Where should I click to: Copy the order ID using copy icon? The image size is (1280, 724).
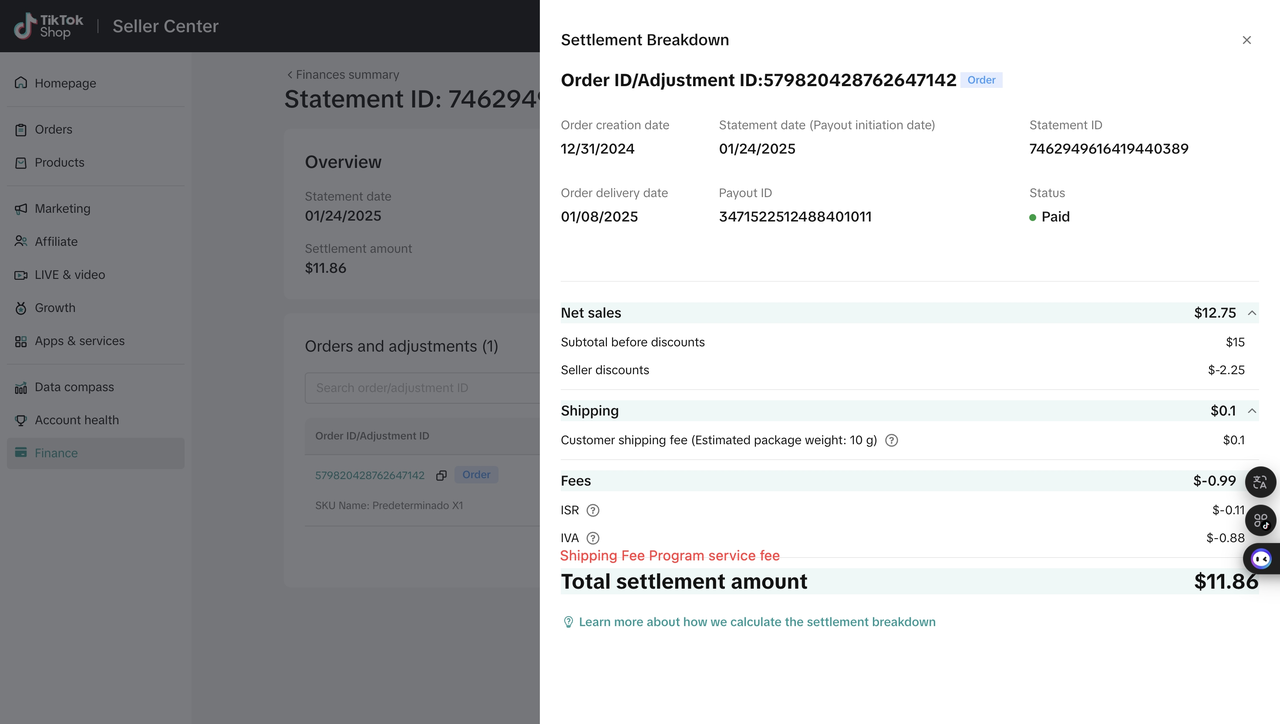pyautogui.click(x=441, y=475)
